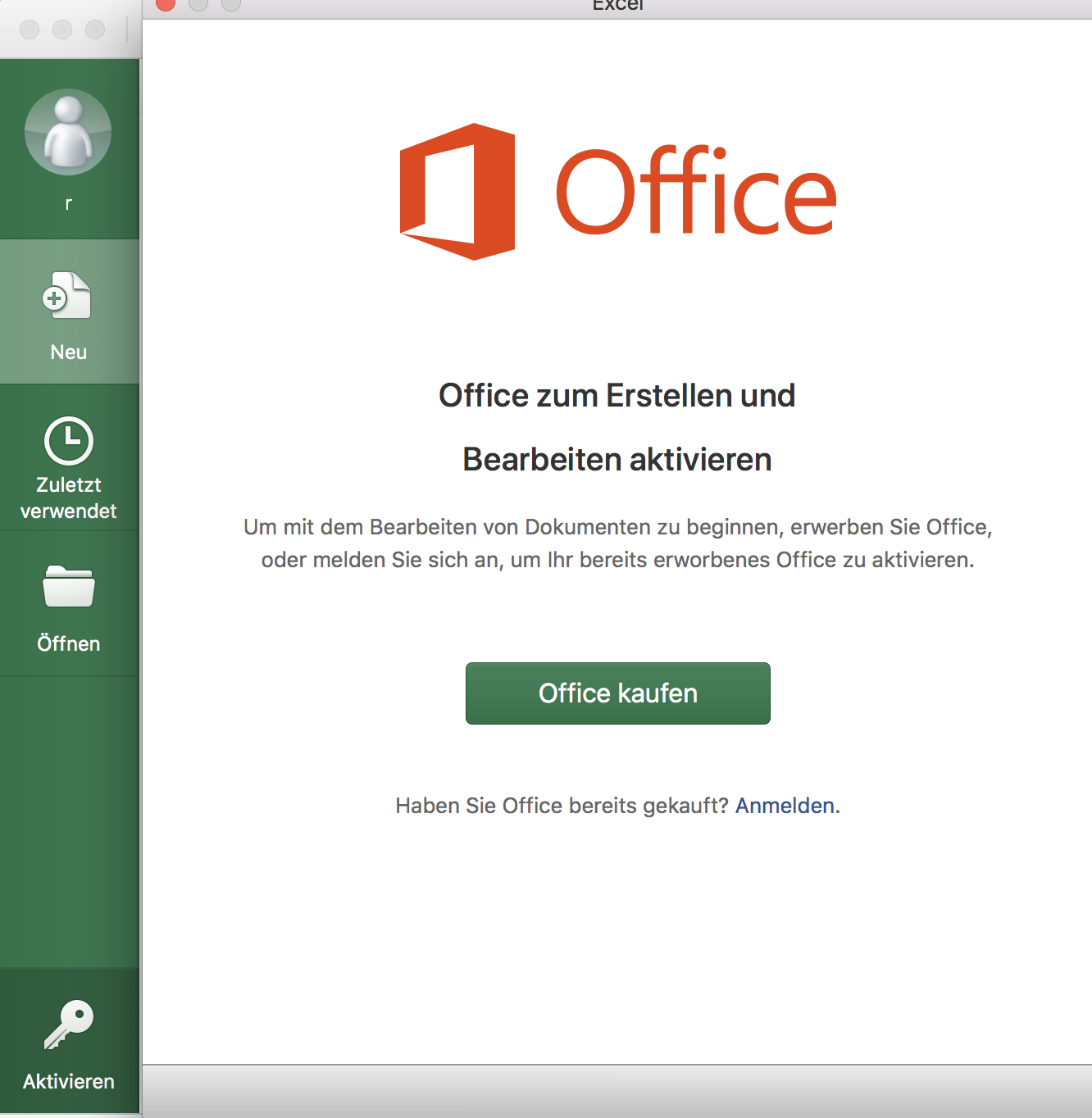The height and width of the screenshot is (1118, 1092).
Task: Click the user name 'r' label
Action: 69,203
